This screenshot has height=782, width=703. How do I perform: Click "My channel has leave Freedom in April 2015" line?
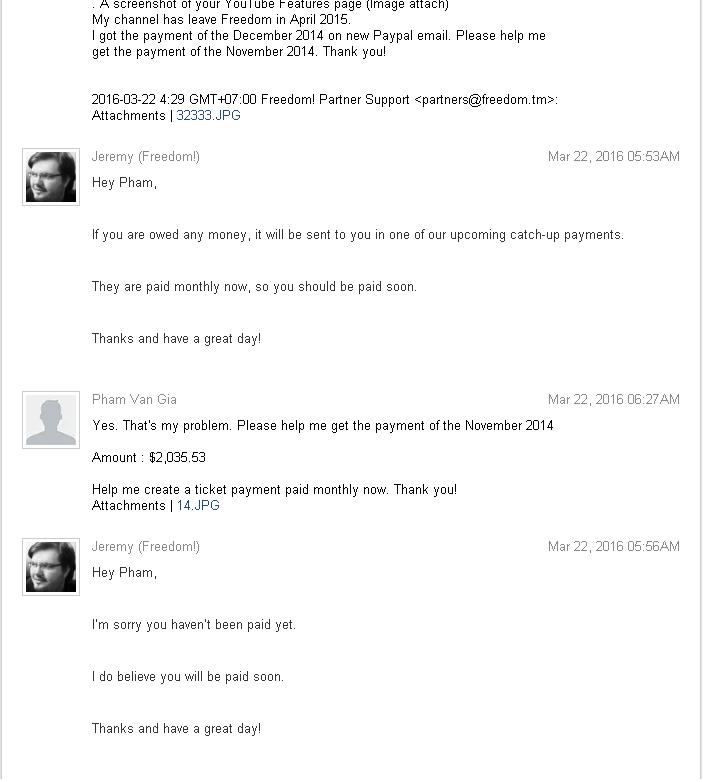tap(221, 20)
